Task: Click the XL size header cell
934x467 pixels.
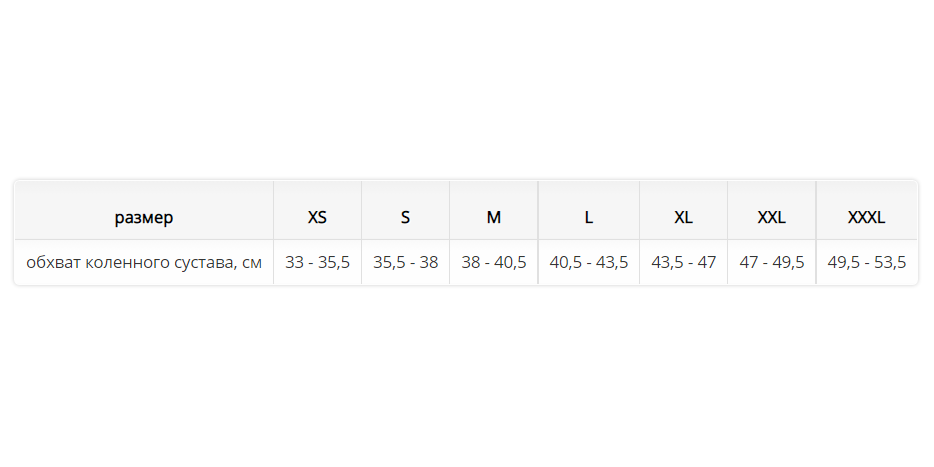Action: [x=683, y=217]
